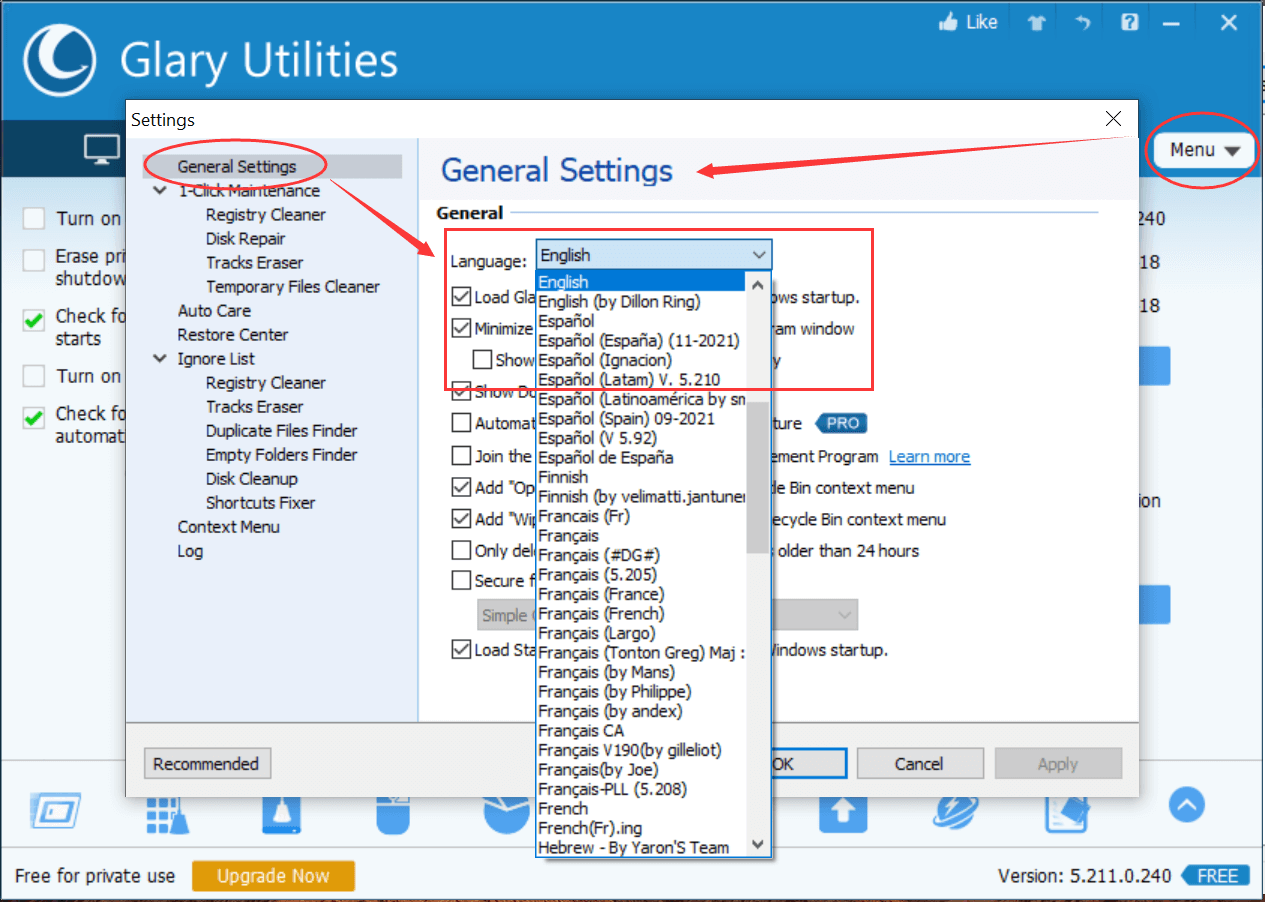Select Finnish from the language list
This screenshot has height=902, width=1265.
click(563, 477)
